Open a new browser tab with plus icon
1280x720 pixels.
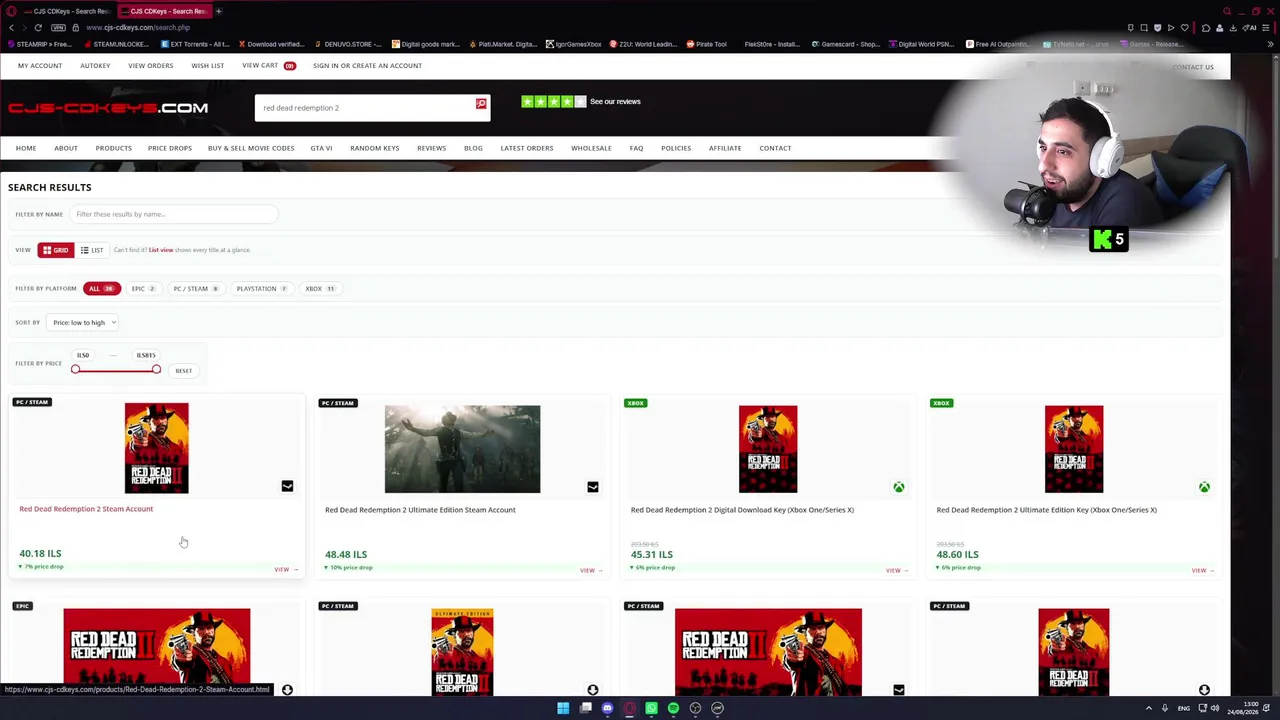[218, 11]
